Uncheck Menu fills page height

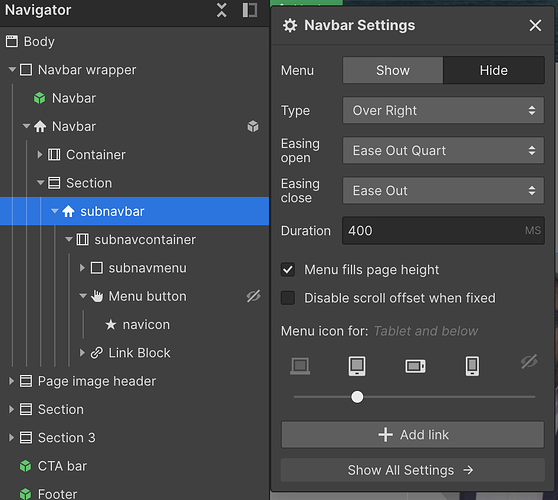pos(288,270)
